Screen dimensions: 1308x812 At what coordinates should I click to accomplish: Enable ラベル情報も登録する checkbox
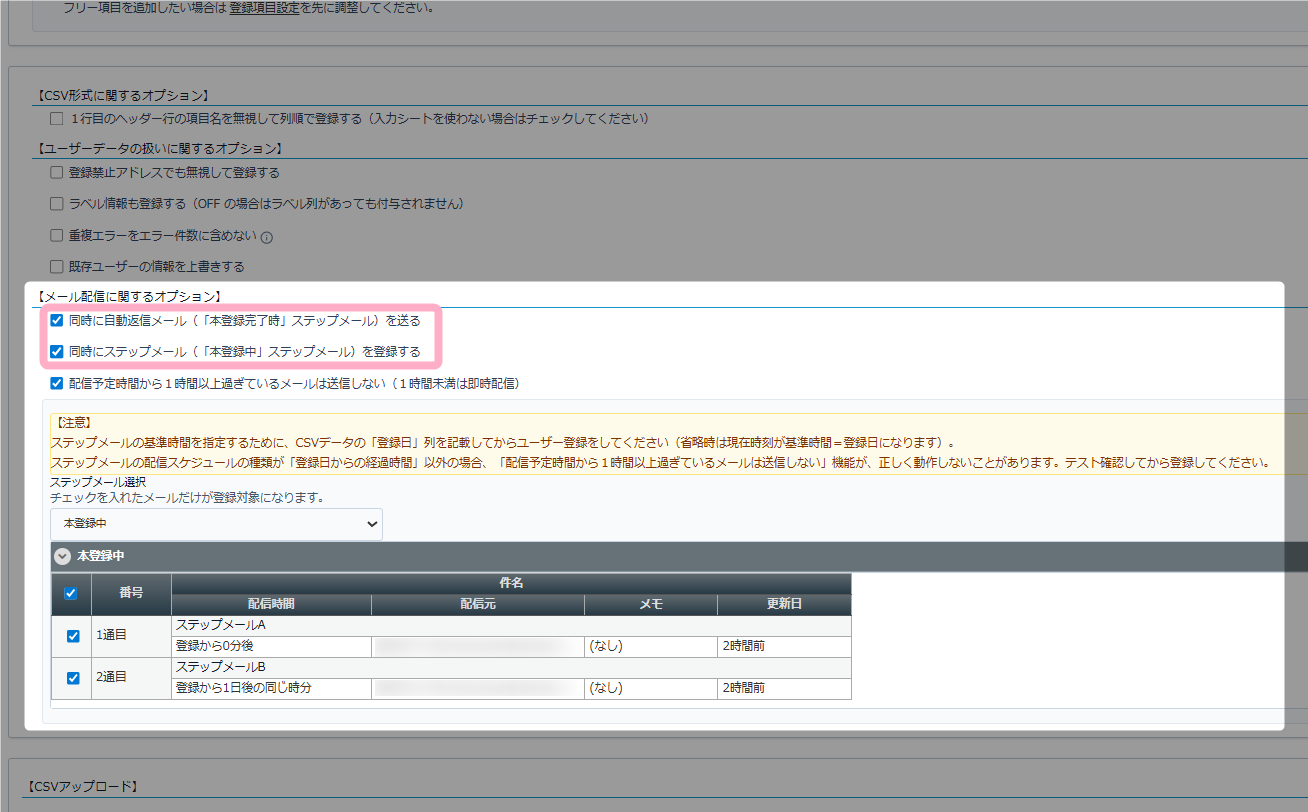(x=57, y=204)
